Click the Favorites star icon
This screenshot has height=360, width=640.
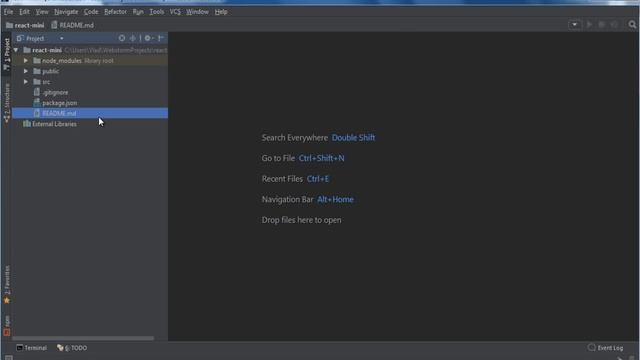(7, 301)
